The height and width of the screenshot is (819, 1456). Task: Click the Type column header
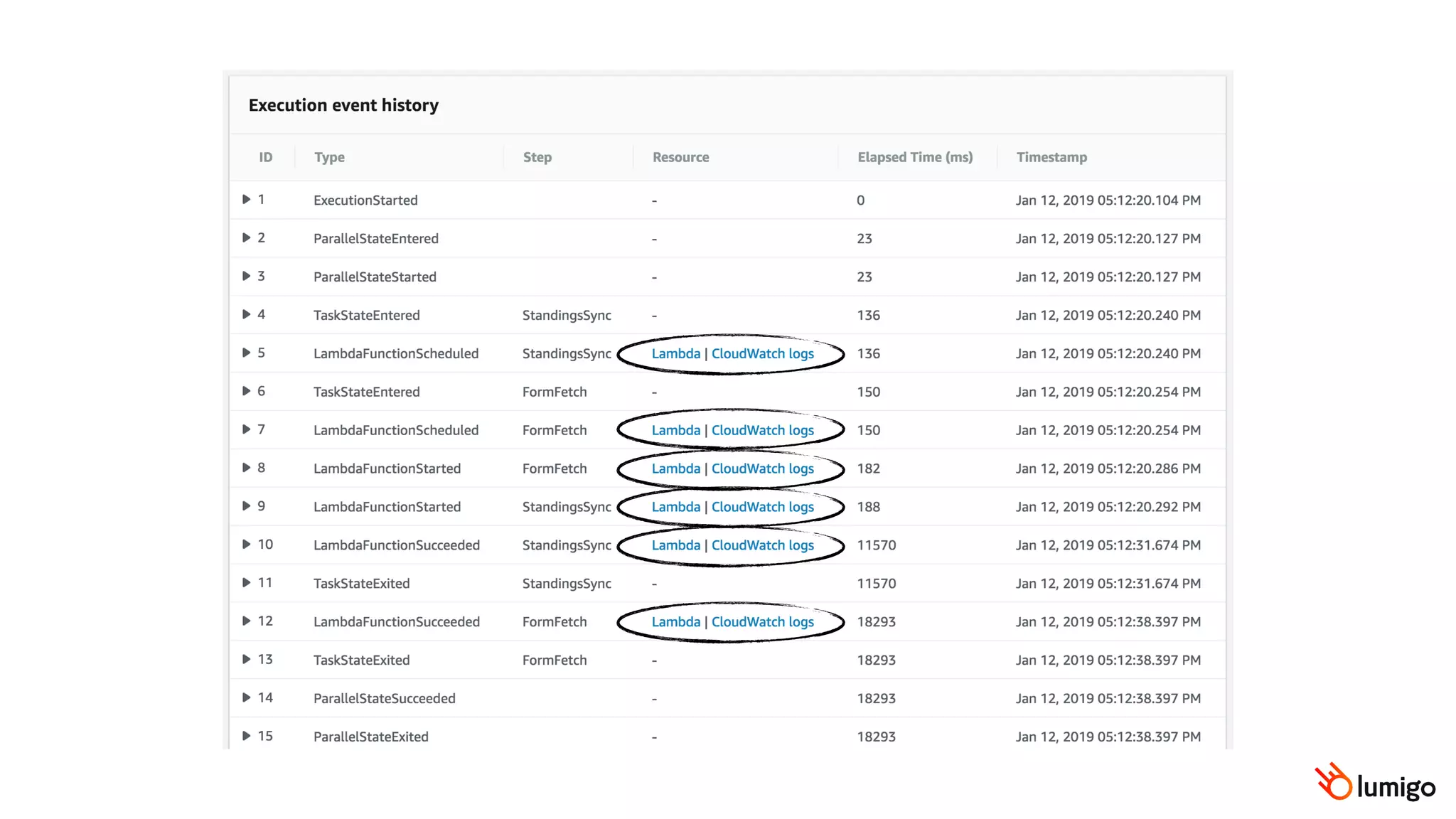(x=329, y=157)
